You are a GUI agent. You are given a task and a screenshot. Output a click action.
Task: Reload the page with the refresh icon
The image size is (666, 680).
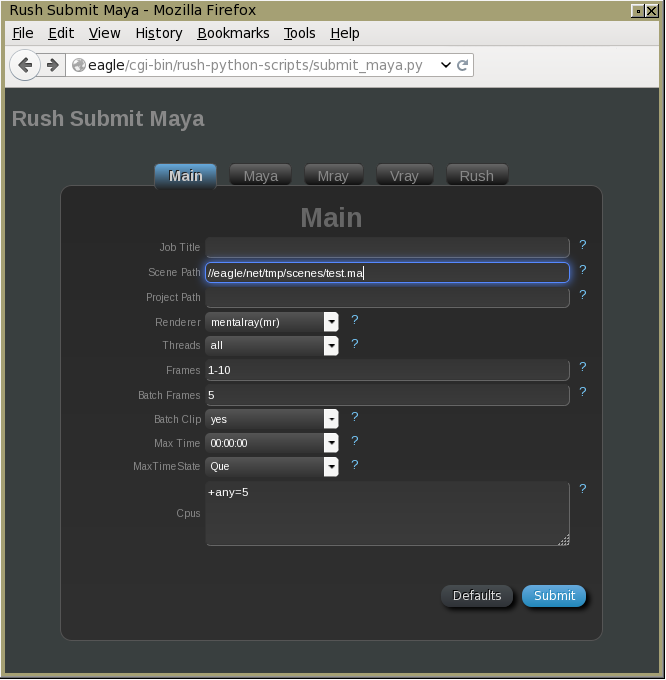[x=462, y=65]
